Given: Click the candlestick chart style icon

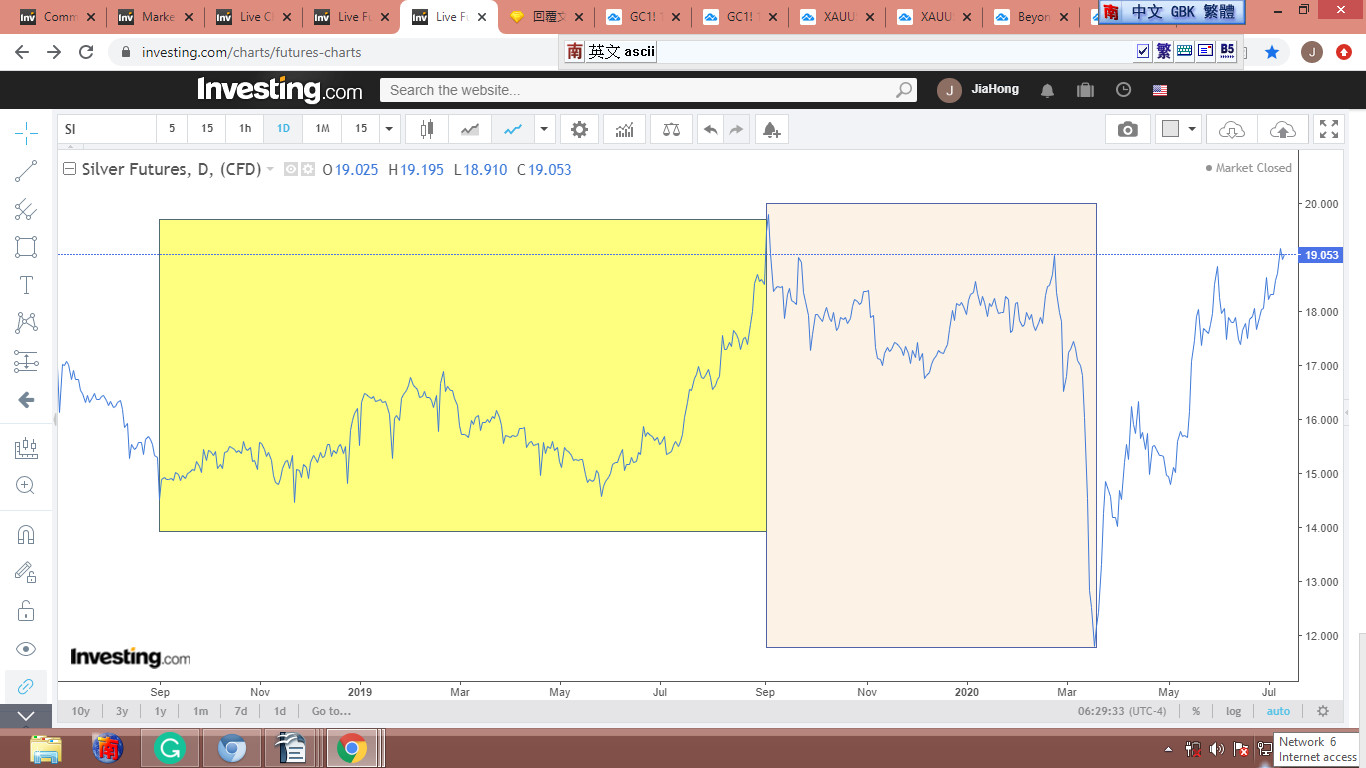Looking at the screenshot, I should tap(427, 129).
